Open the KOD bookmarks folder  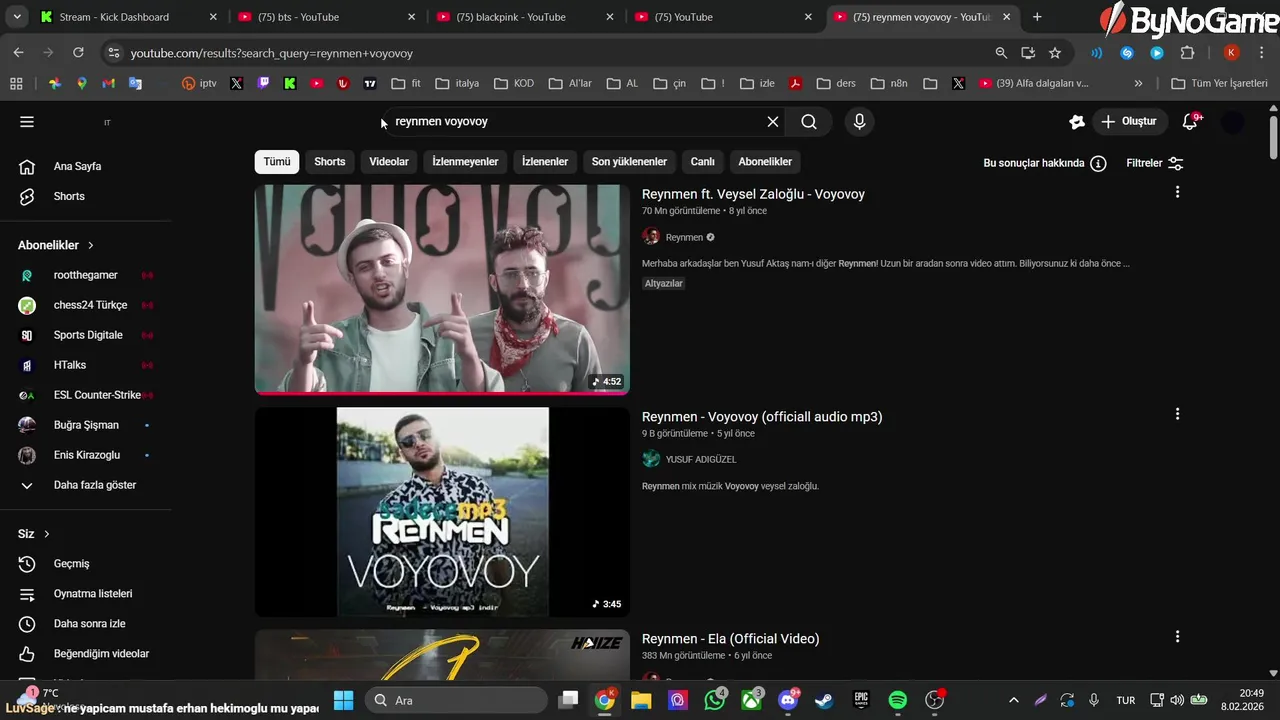(514, 83)
